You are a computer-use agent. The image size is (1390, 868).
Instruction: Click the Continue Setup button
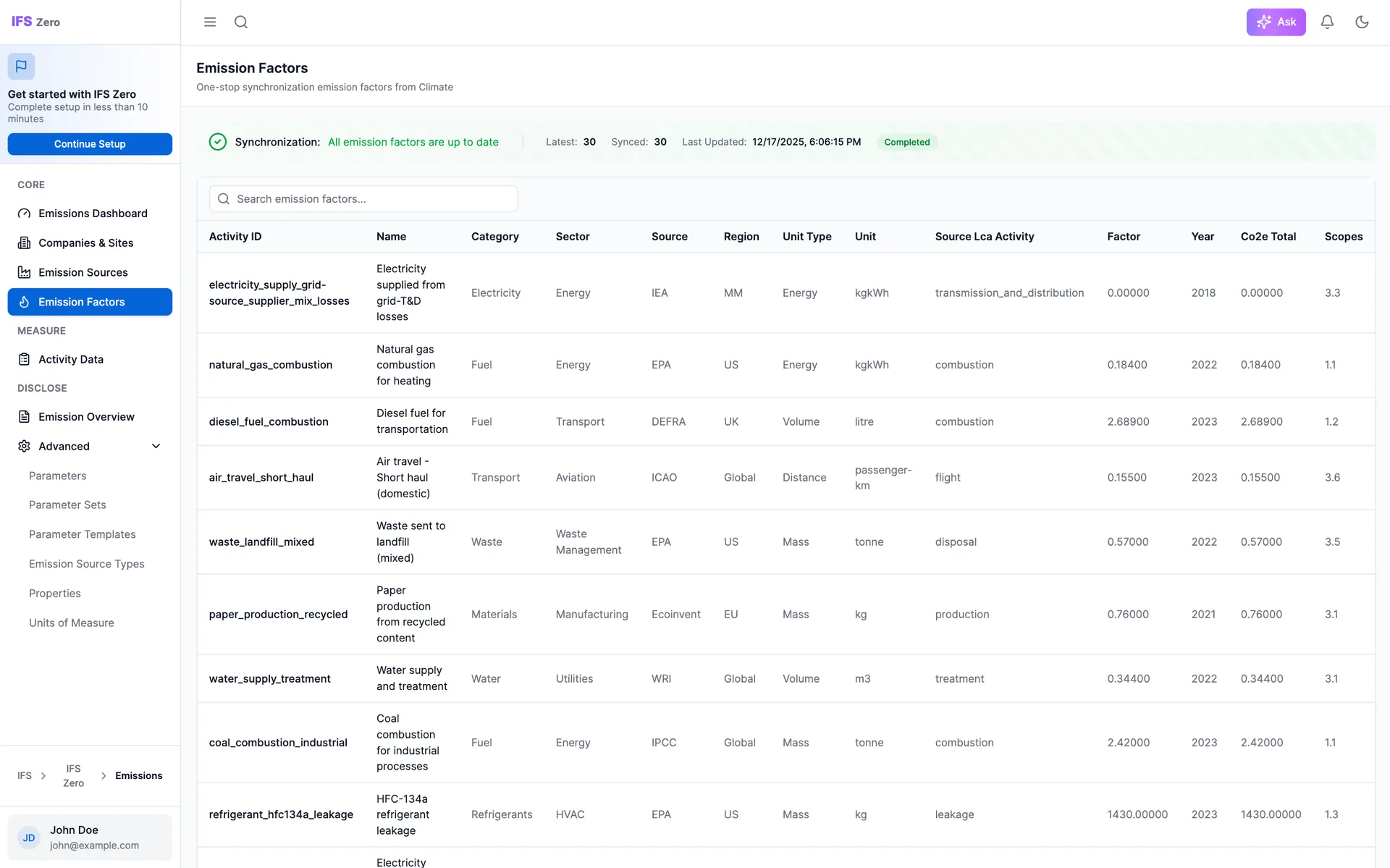tap(90, 144)
